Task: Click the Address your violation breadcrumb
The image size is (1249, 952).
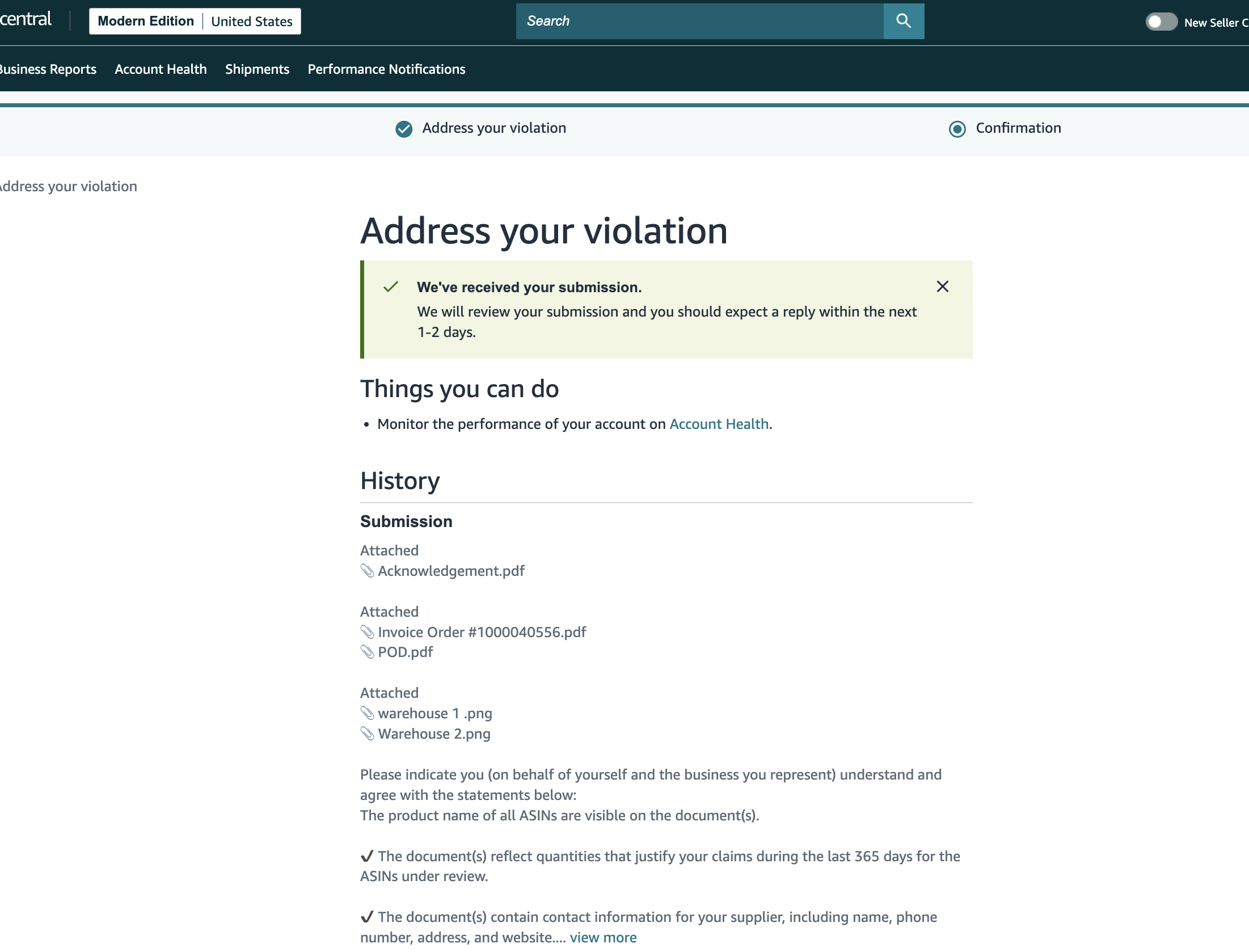Action: [68, 186]
